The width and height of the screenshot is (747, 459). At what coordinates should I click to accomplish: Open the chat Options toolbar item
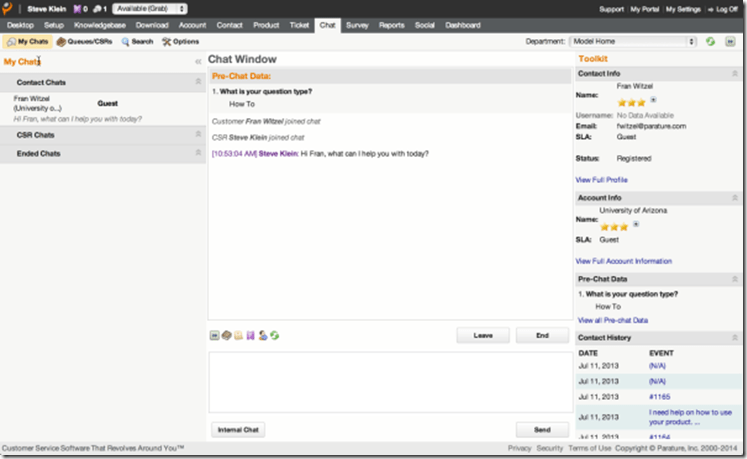180,42
